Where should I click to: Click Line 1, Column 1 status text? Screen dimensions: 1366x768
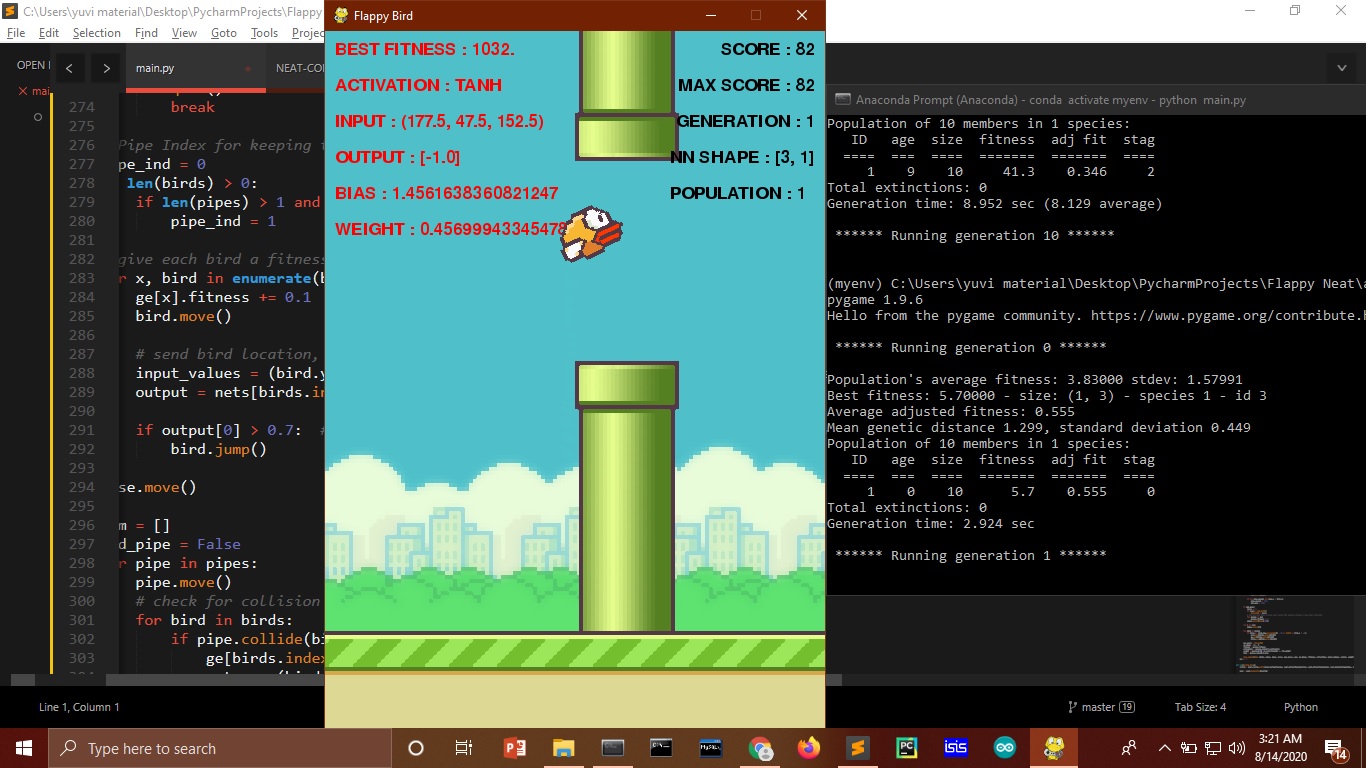[79, 707]
